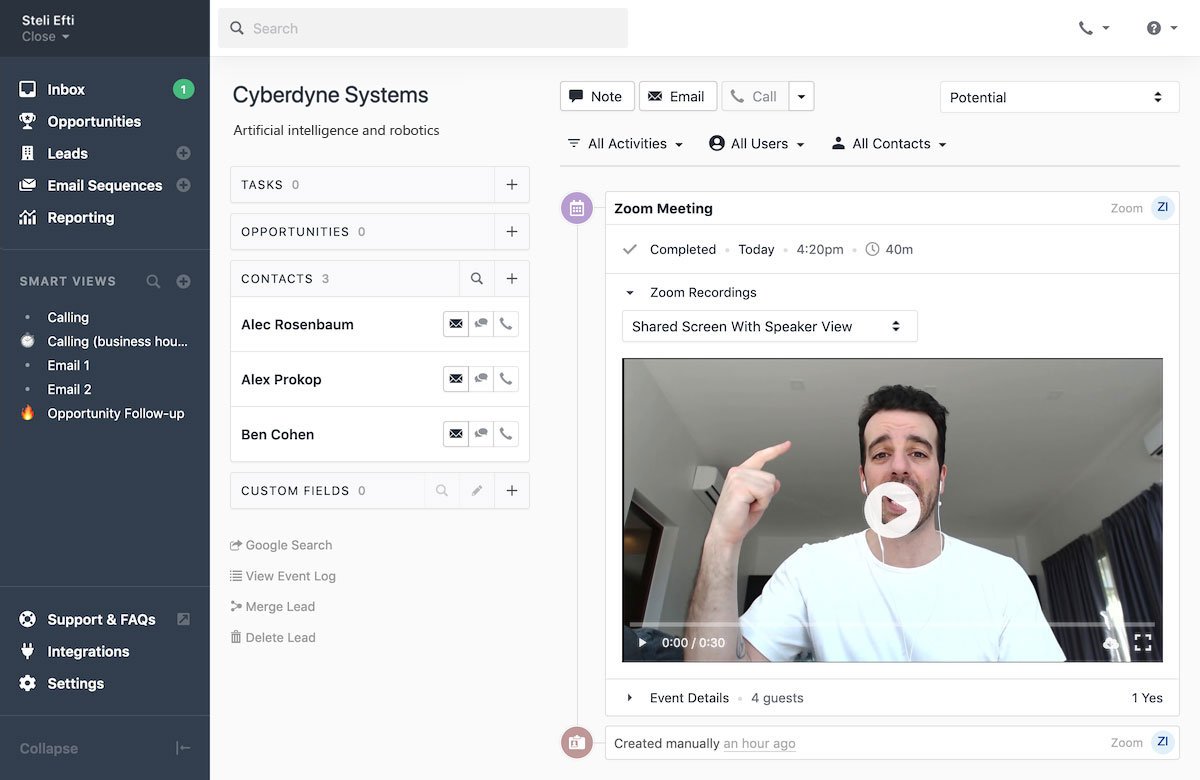
Task: Open All Users filter
Action: coord(757,143)
